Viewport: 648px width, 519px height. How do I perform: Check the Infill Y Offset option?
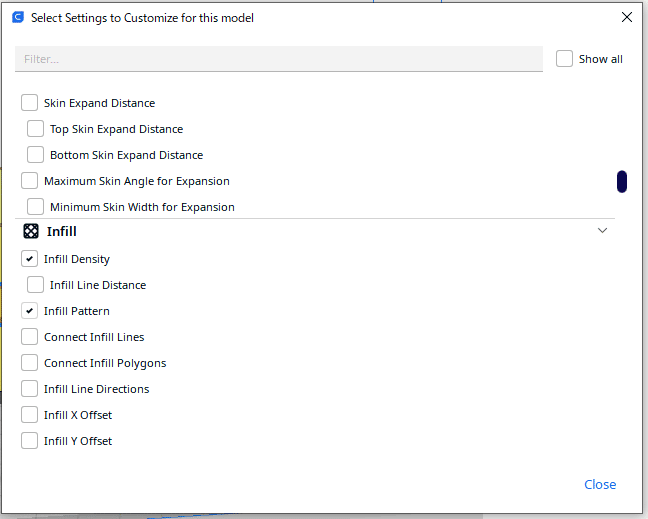click(29, 441)
